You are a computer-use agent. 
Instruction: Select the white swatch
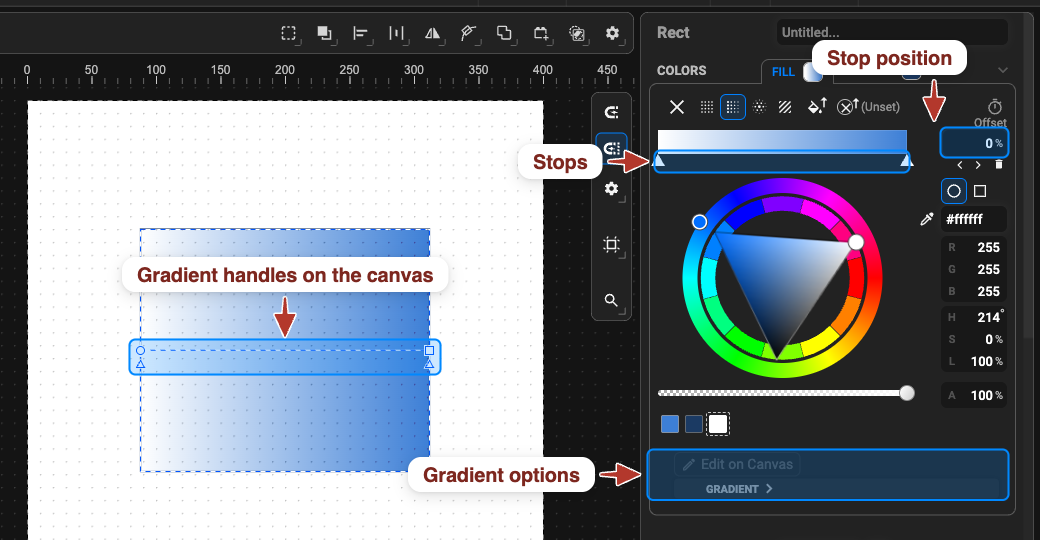pyautogui.click(x=718, y=424)
